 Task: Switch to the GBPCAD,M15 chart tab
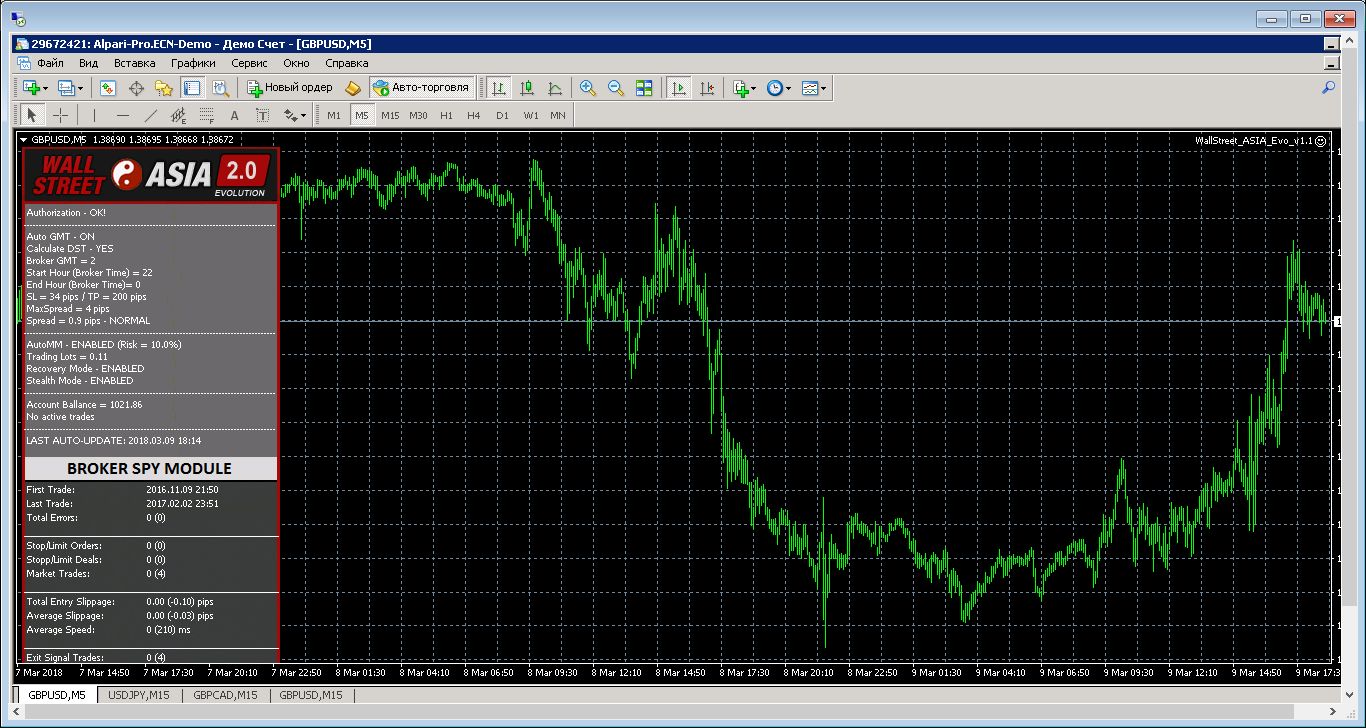tap(226, 695)
